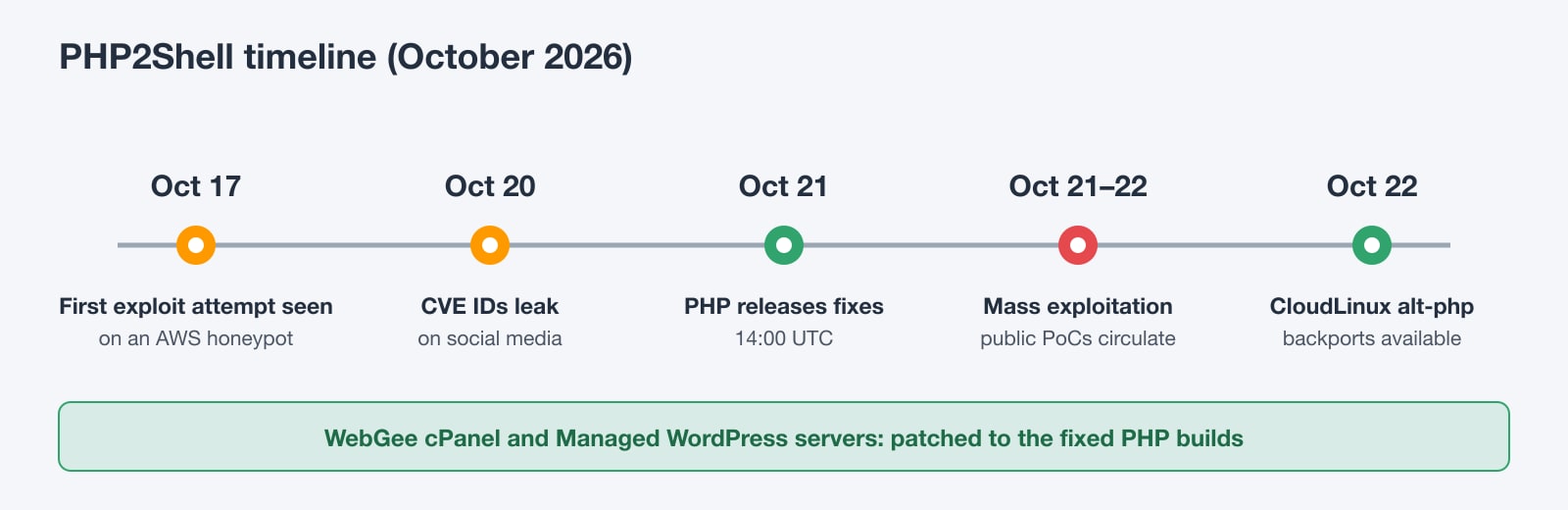Click the 'Oct 21–22' date label
This screenshot has height=510, width=1568.
coord(1078,186)
